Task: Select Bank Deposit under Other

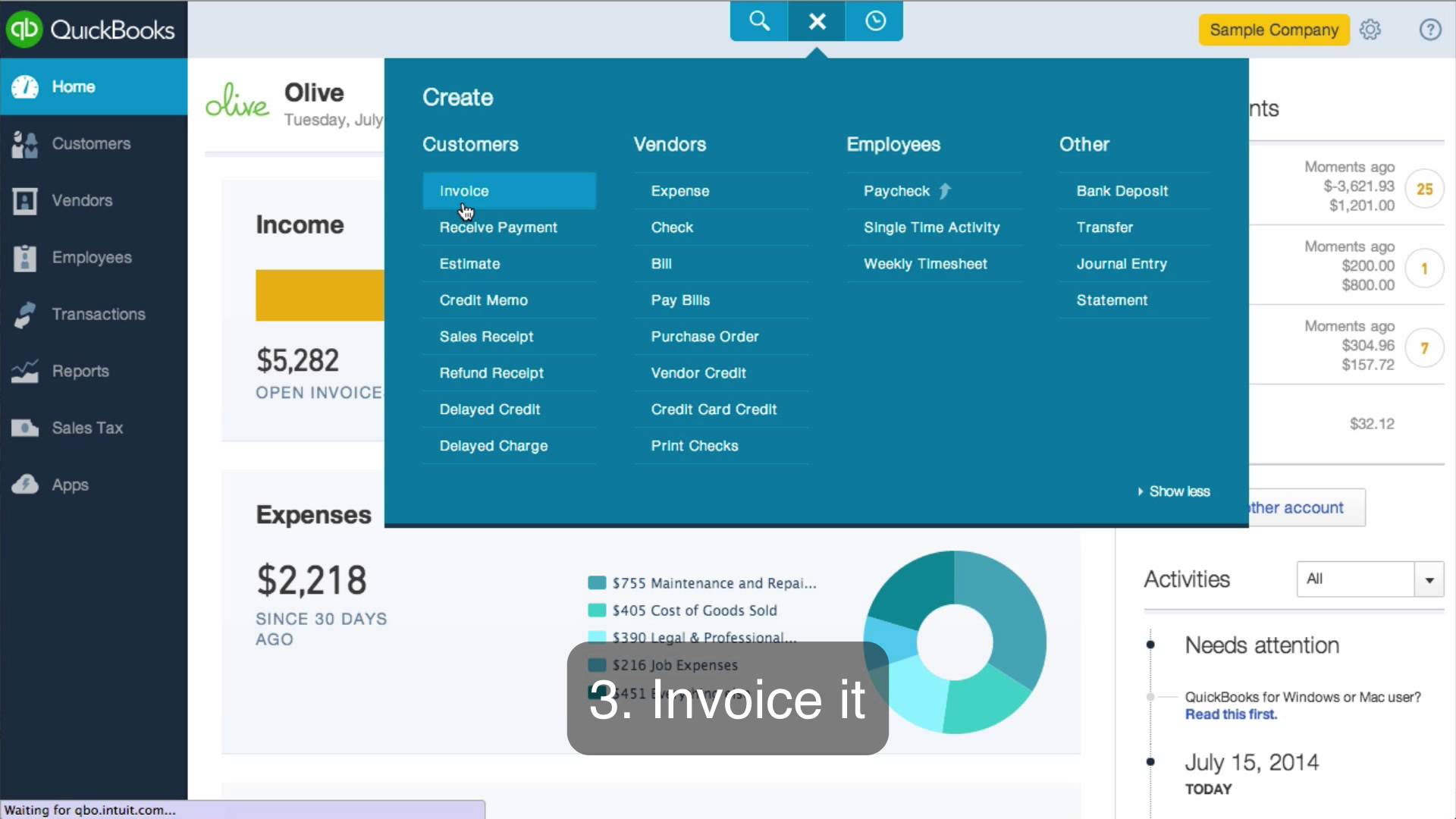Action: click(x=1134, y=191)
